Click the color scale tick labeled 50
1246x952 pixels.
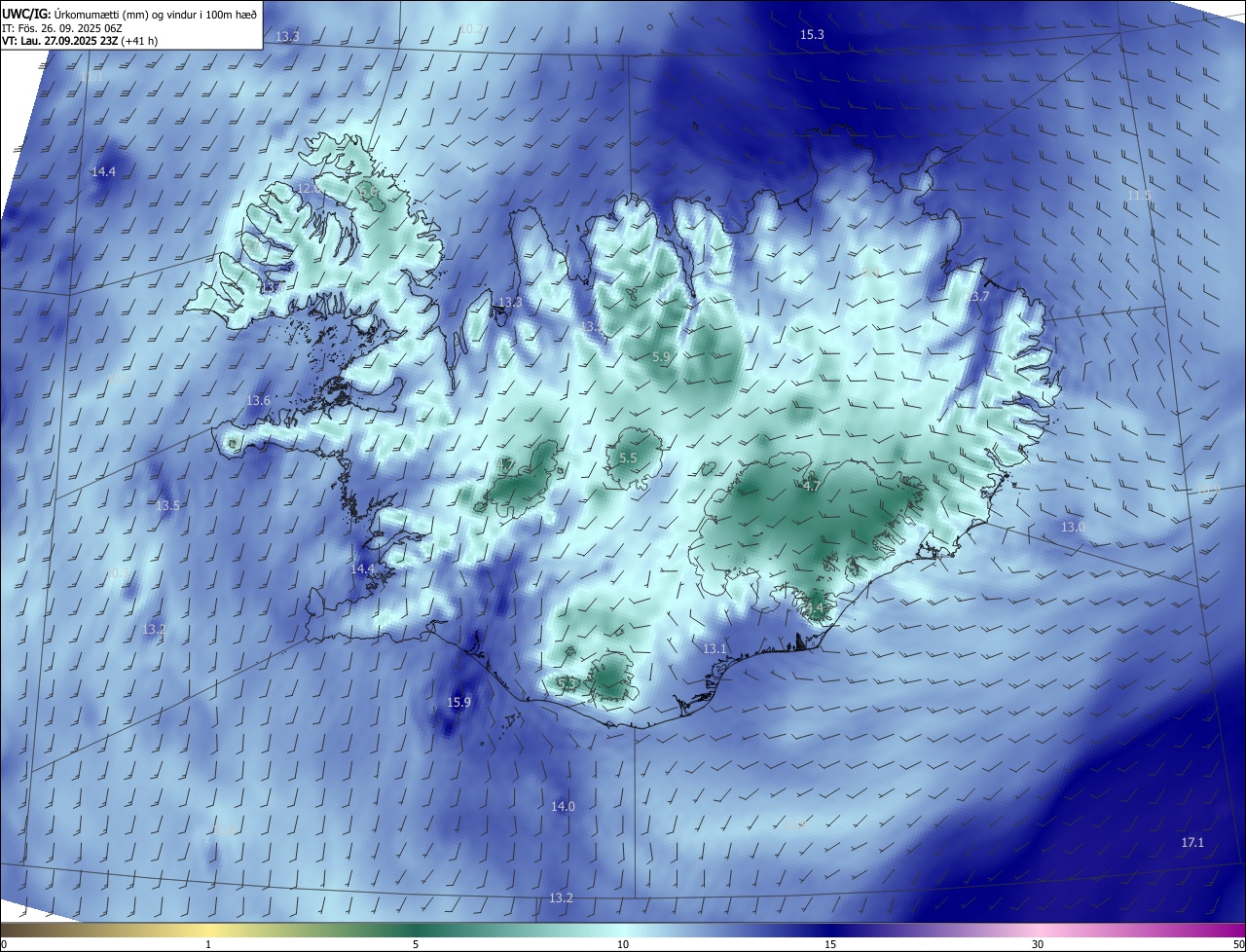pyautogui.click(x=1238, y=944)
